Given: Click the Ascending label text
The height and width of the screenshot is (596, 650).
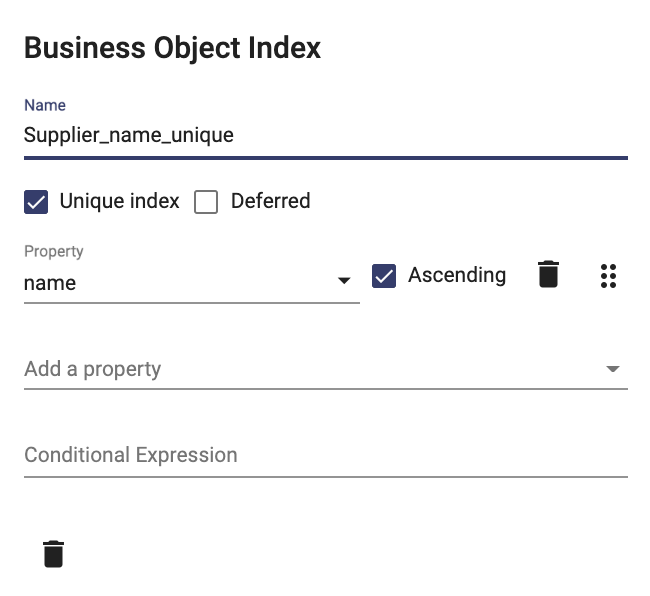Looking at the screenshot, I should [457, 275].
